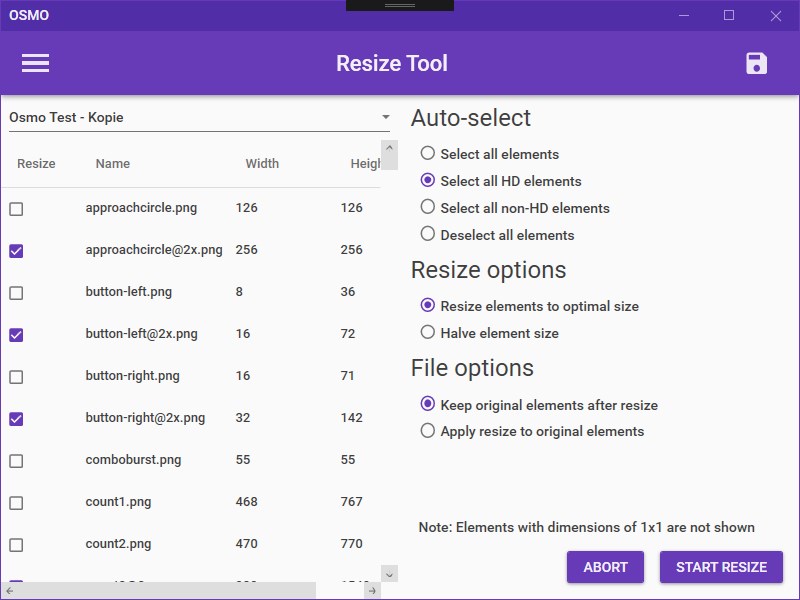
Task: Click the horizontal scrollbar left arrow
Action: (x=9, y=591)
